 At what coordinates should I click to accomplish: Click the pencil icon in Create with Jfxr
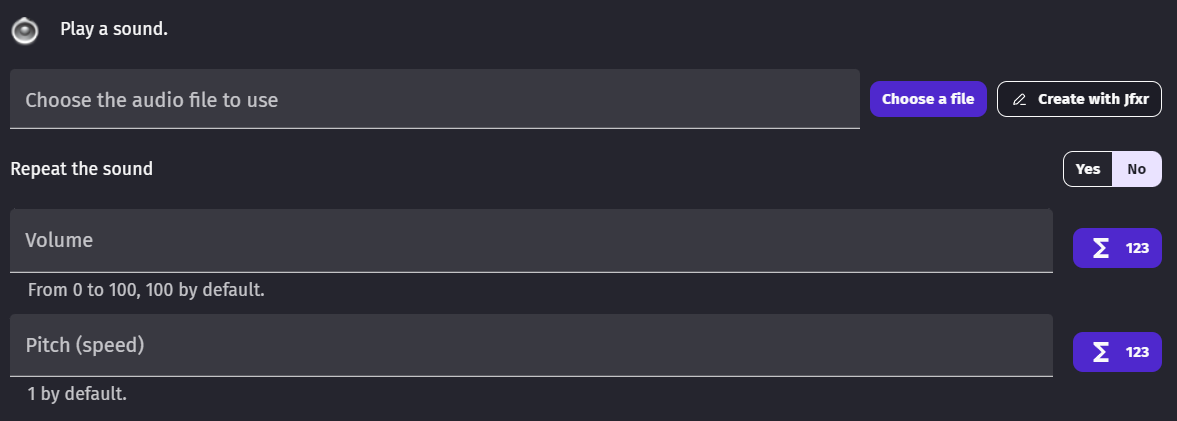click(x=1020, y=100)
